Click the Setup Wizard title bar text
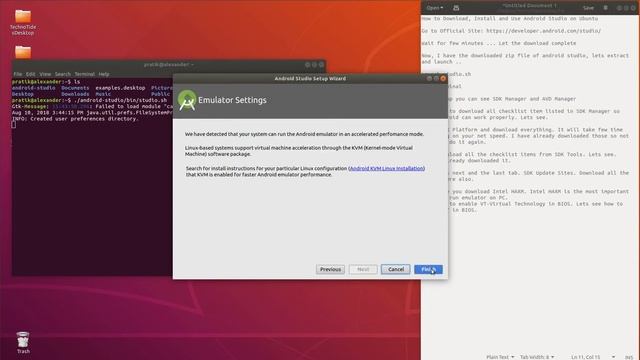 pos(310,78)
